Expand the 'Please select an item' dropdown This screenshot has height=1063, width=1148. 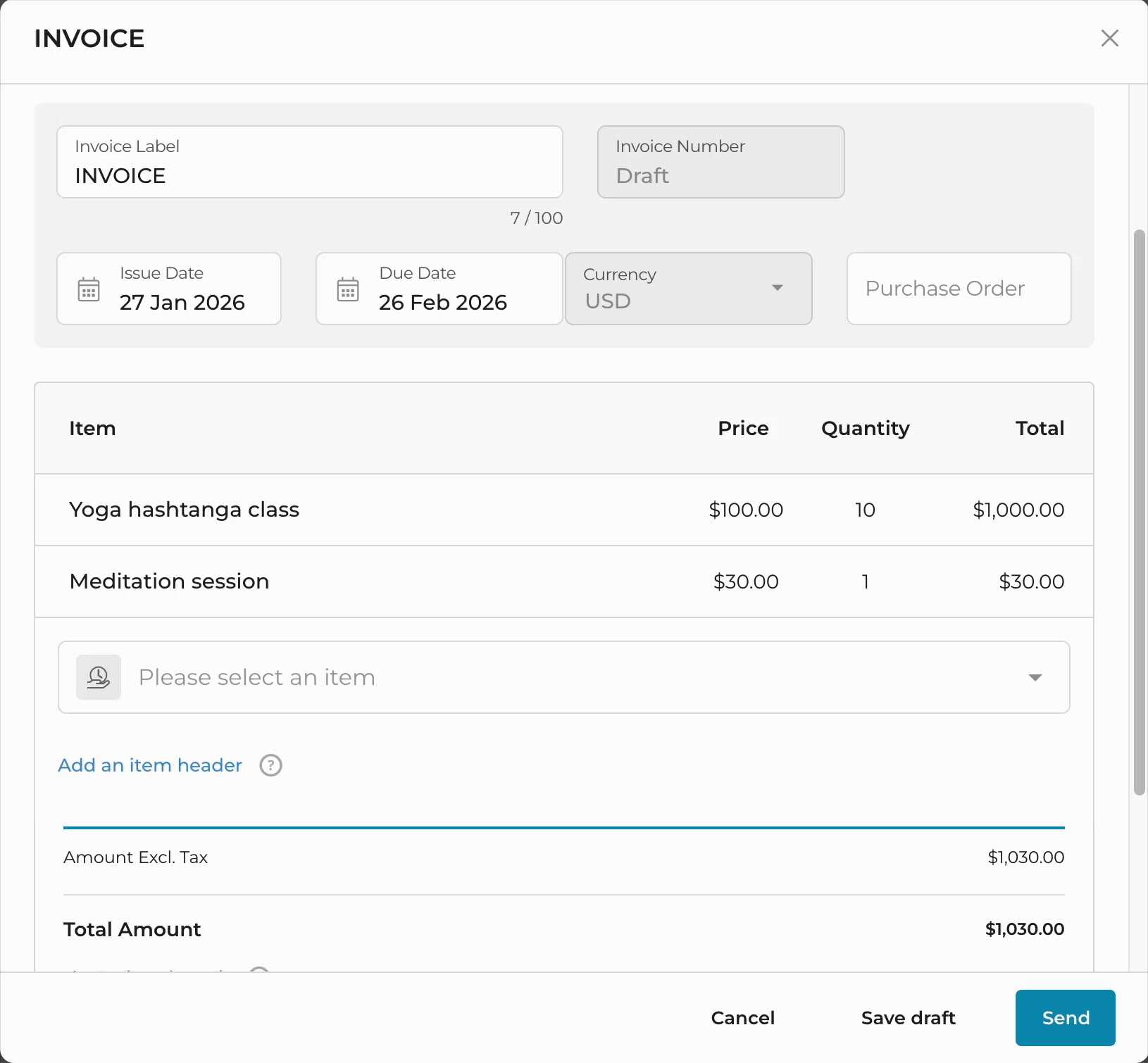1035,677
